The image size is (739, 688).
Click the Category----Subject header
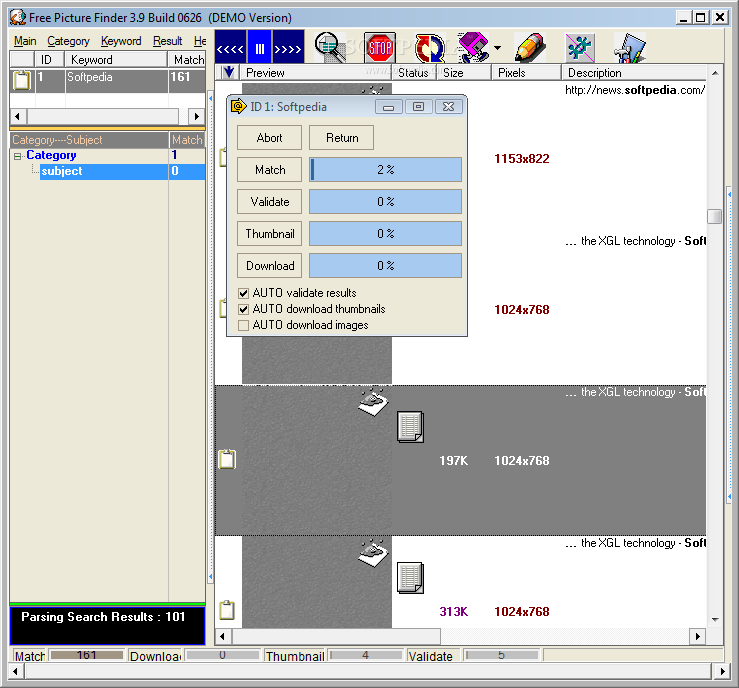point(89,140)
